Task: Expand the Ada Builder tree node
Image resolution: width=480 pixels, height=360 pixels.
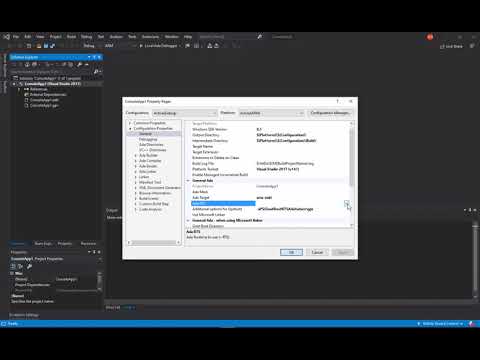Action: (x=136, y=155)
